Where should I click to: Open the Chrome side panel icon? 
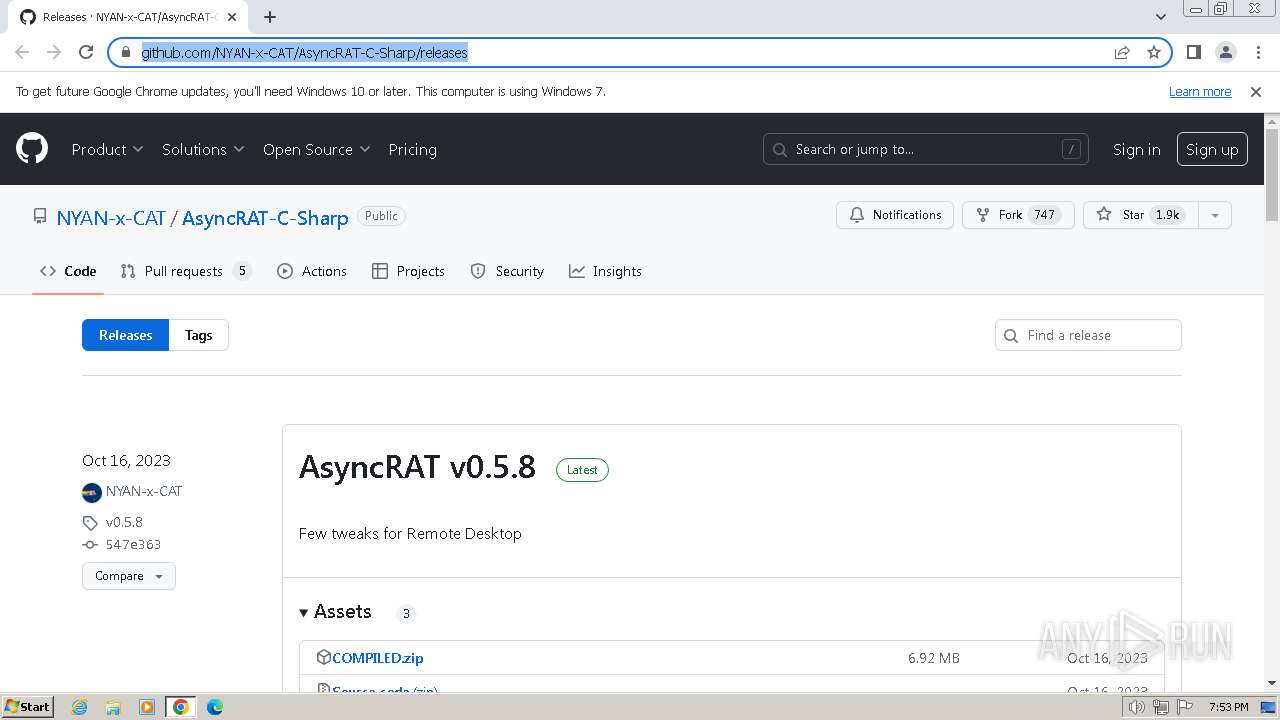[1193, 52]
